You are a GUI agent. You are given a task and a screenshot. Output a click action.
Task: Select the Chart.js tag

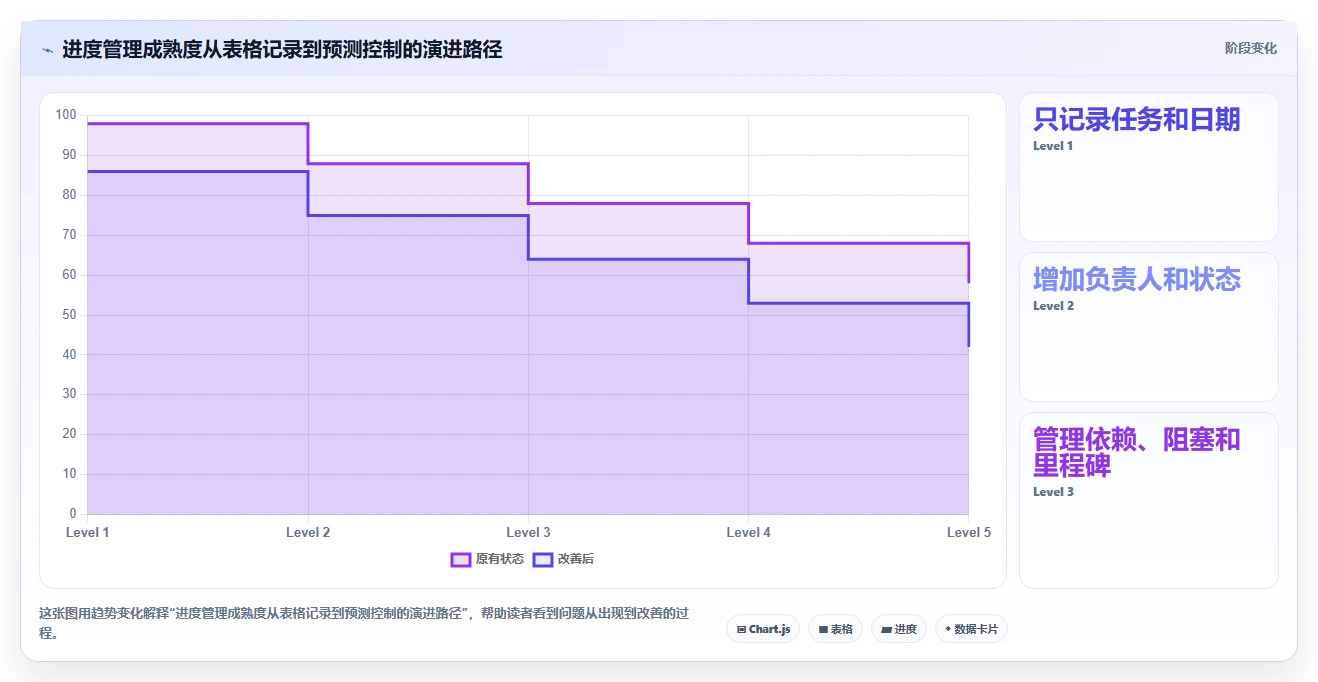(x=763, y=629)
